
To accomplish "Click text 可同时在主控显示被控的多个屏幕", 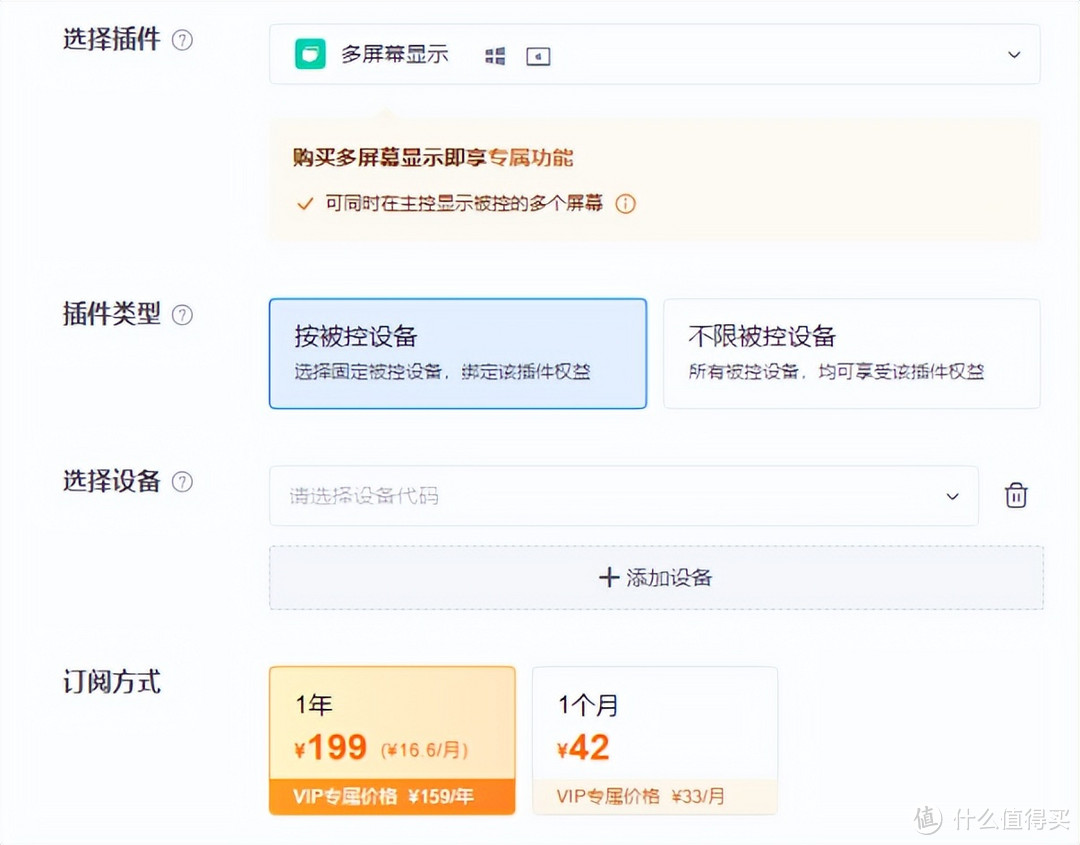I will [x=464, y=203].
